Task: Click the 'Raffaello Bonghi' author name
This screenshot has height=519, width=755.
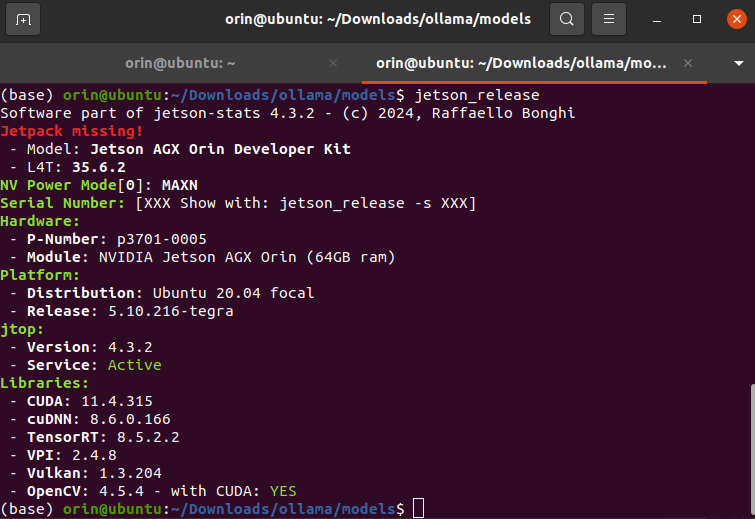Action: click(503, 113)
